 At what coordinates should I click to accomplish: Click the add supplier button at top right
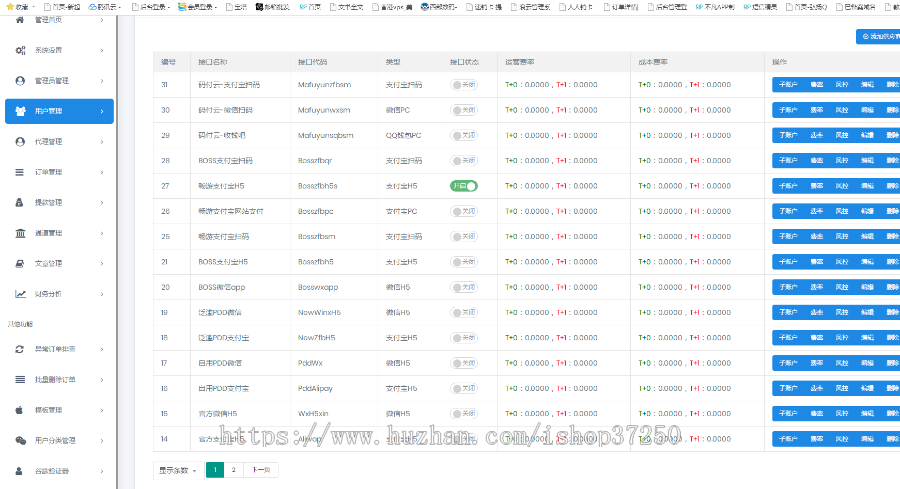(x=878, y=37)
